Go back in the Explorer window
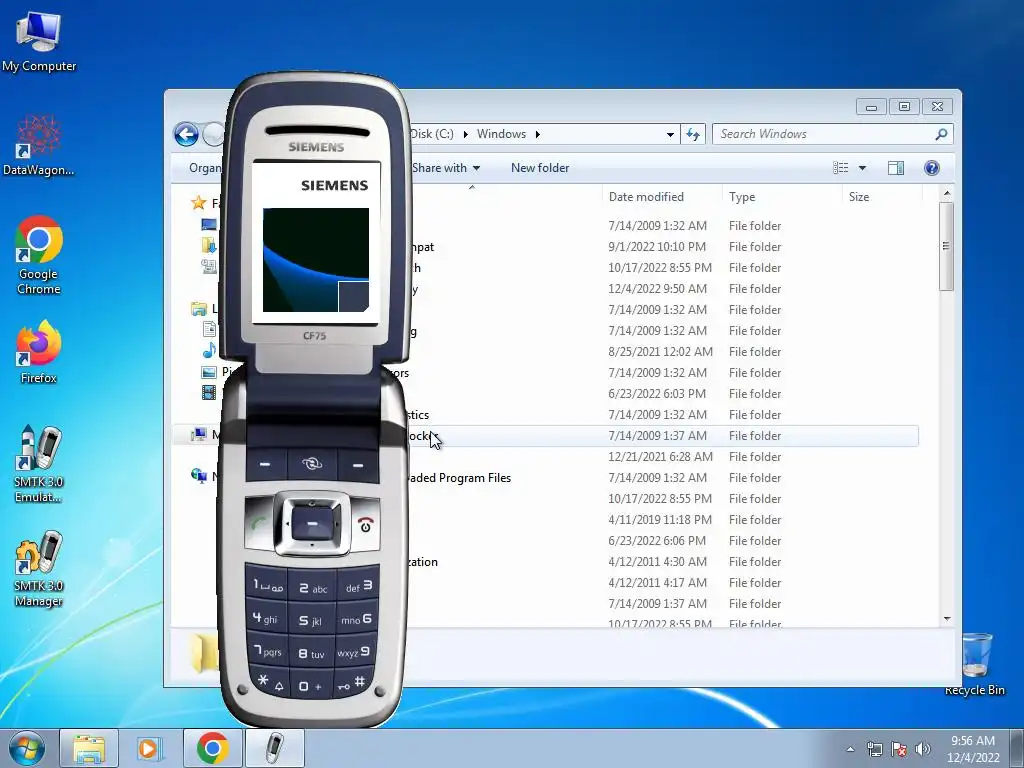 (186, 135)
